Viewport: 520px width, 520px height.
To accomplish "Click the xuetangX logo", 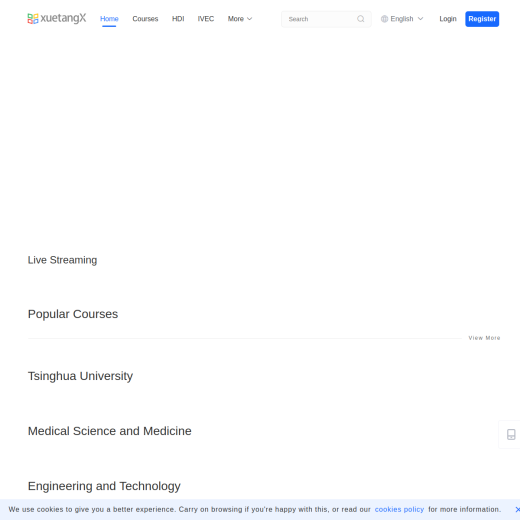I will pos(57,18).
